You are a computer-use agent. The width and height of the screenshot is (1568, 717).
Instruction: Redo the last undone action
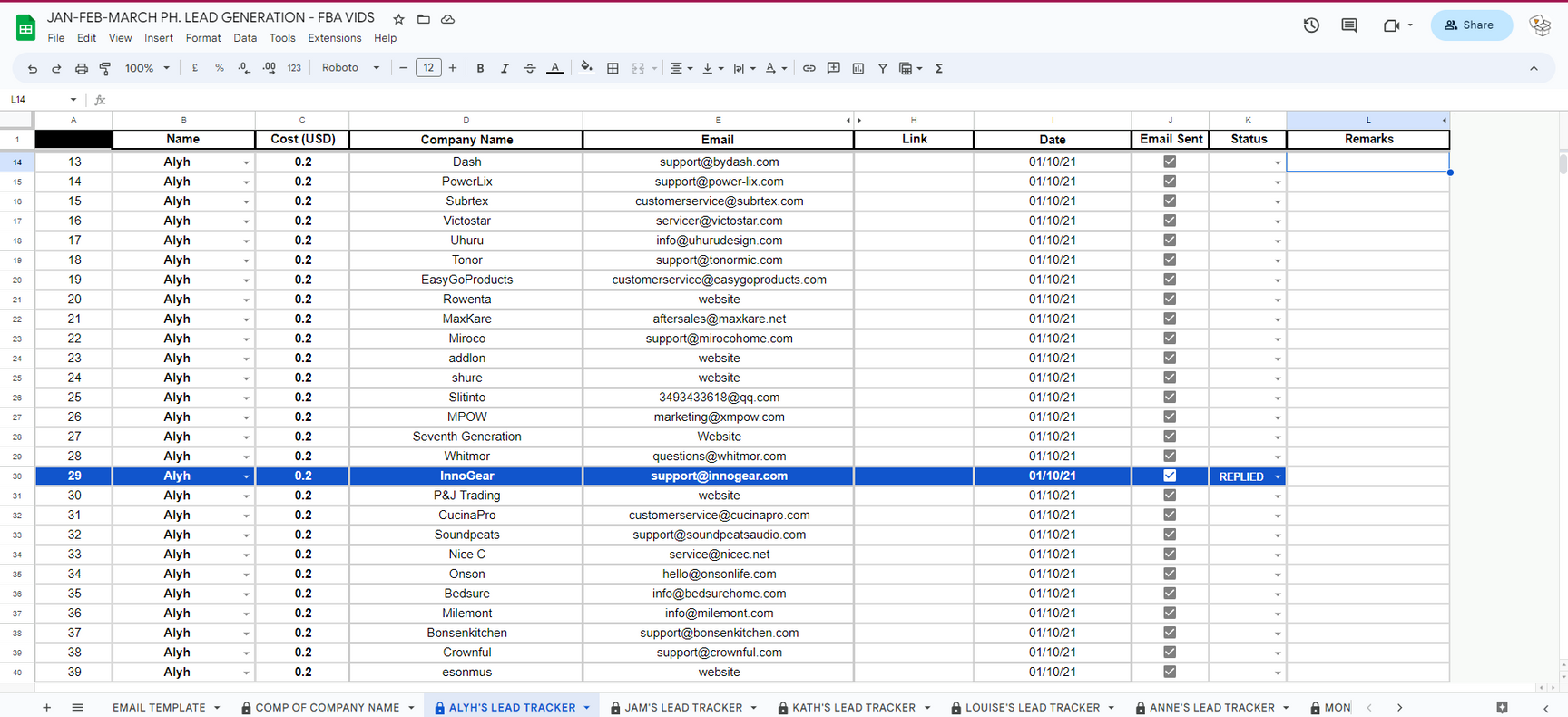point(56,68)
